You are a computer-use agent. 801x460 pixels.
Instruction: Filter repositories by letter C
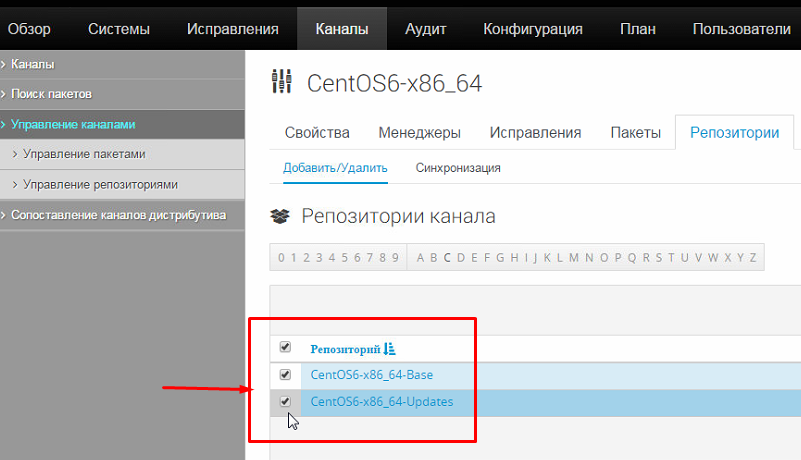click(x=447, y=258)
